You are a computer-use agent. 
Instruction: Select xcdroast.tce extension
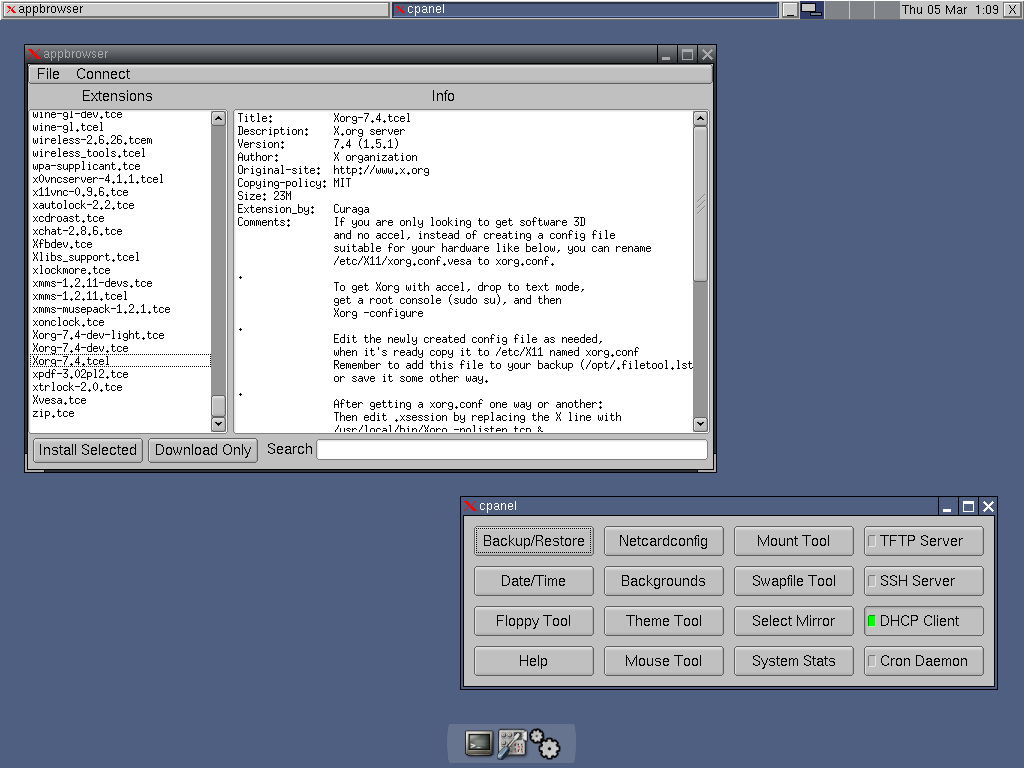point(121,219)
